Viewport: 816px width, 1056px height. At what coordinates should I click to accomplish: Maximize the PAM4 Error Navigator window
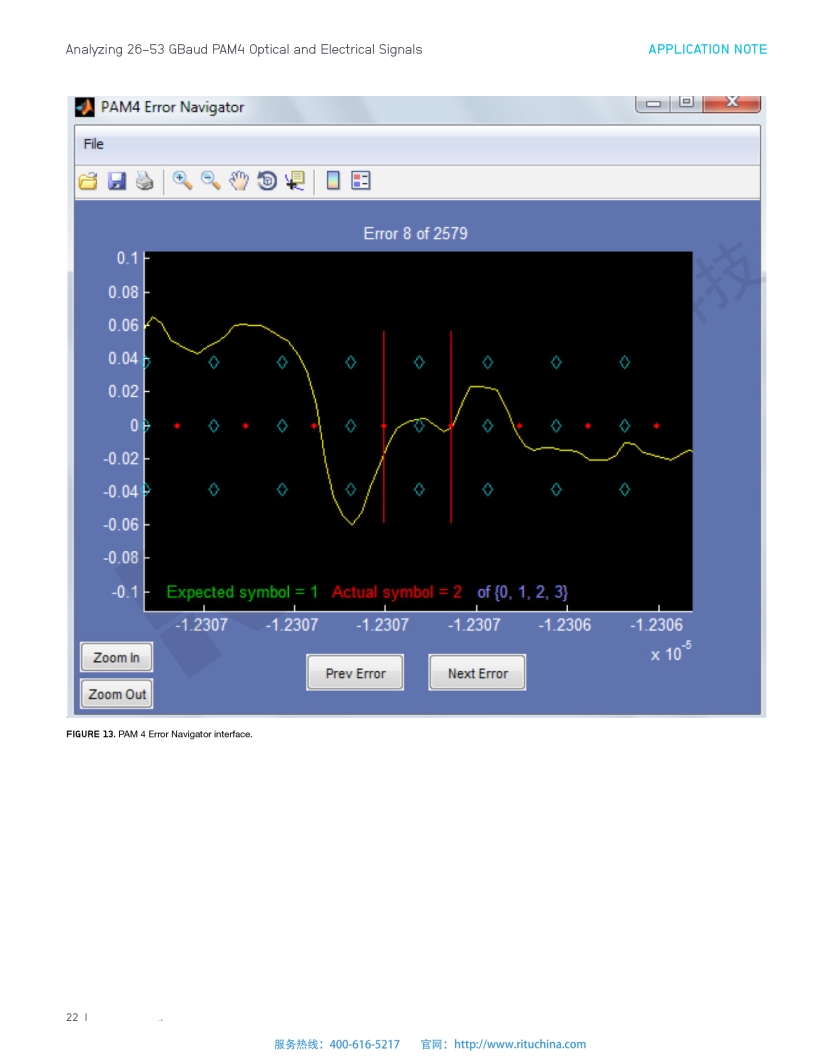pyautogui.click(x=686, y=102)
